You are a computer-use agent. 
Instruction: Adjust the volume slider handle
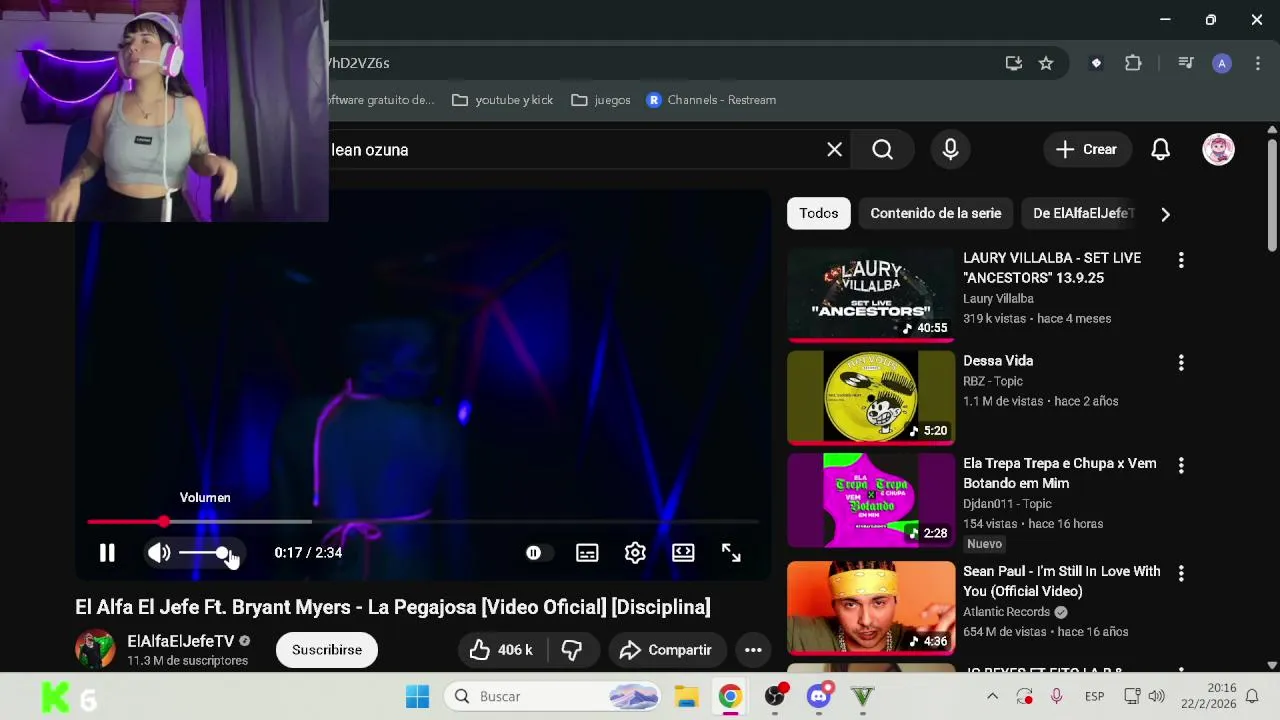pos(222,553)
